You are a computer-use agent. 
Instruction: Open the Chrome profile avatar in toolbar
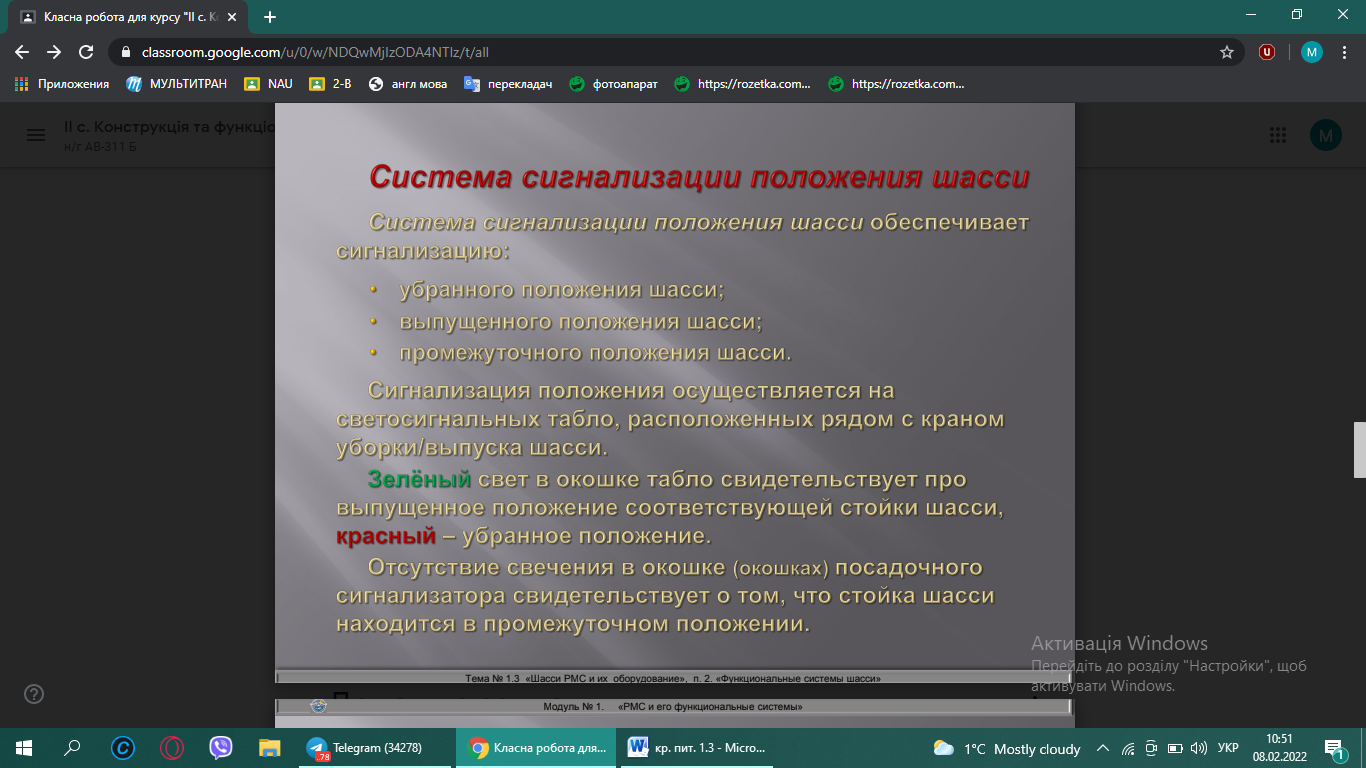pyautogui.click(x=1312, y=52)
